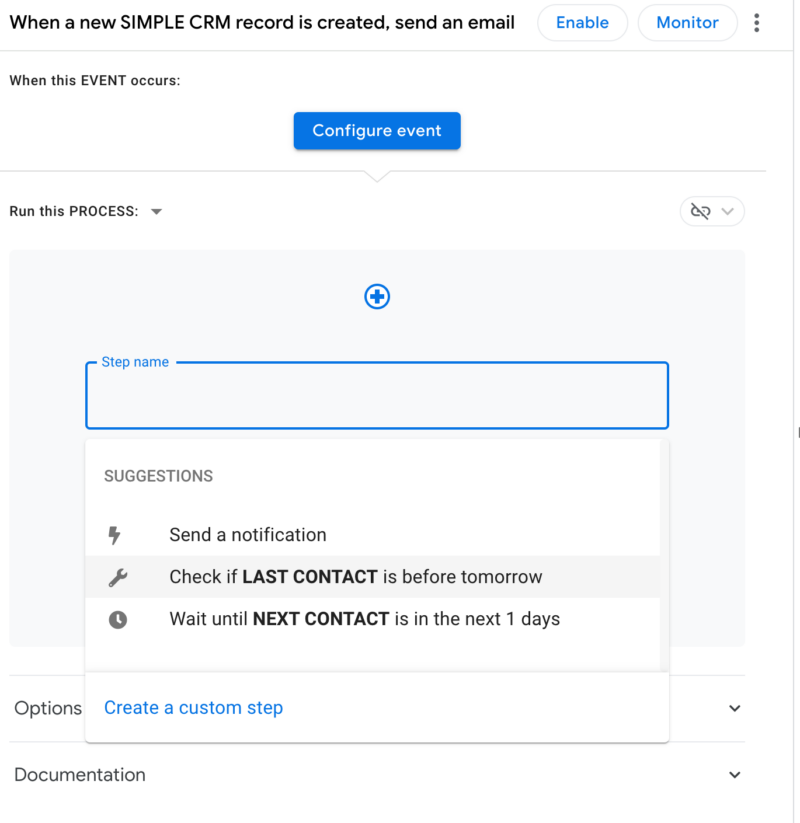Image resolution: width=800 pixels, height=823 pixels.
Task: Open the chevron next to the unlinked process icon
Action: pyautogui.click(x=727, y=211)
